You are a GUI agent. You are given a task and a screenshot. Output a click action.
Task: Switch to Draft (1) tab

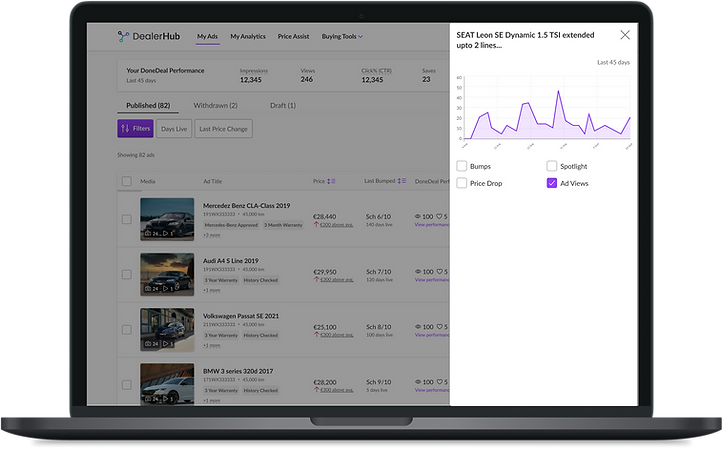point(283,105)
